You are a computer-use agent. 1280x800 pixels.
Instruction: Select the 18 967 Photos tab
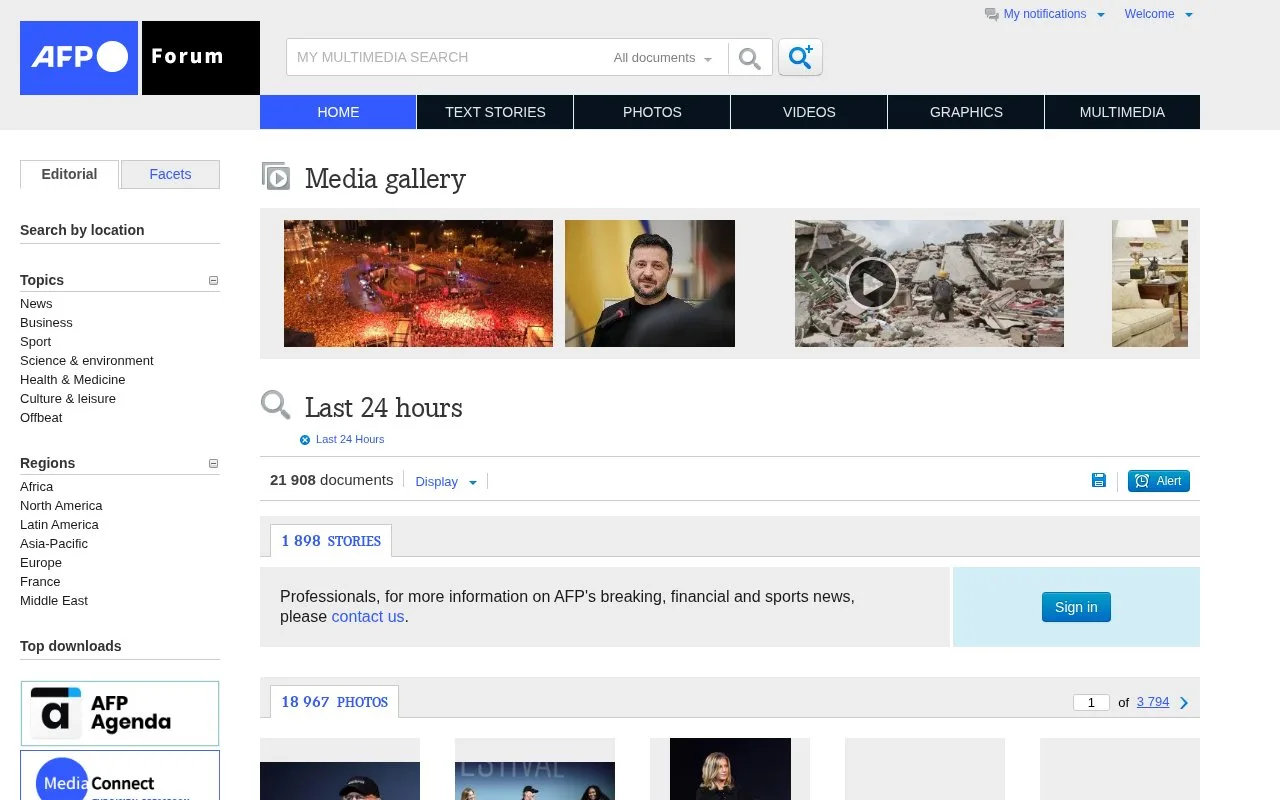[334, 702]
